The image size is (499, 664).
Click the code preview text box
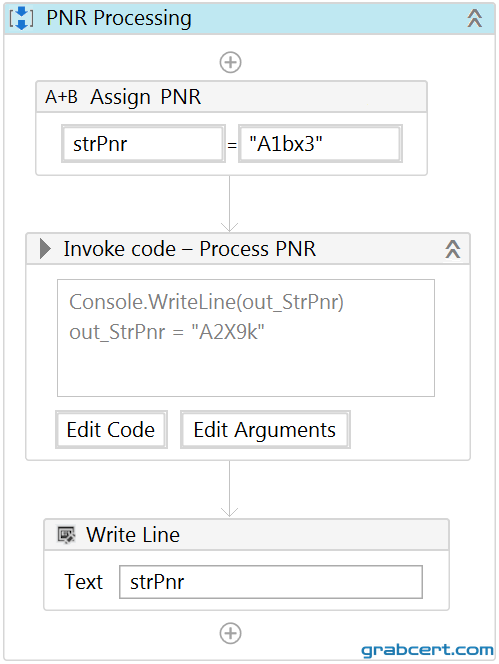click(x=246, y=338)
